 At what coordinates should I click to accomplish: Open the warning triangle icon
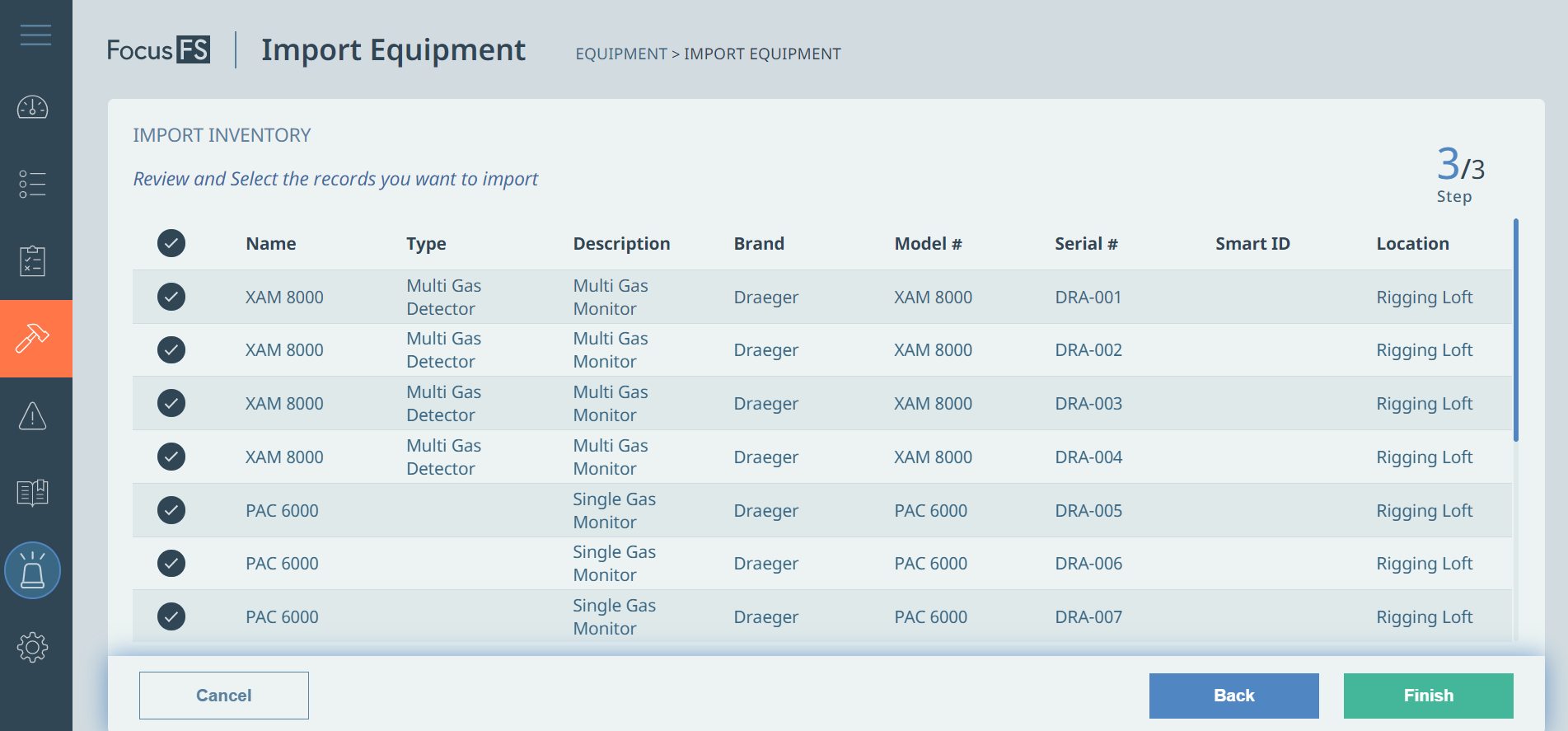coord(33,415)
